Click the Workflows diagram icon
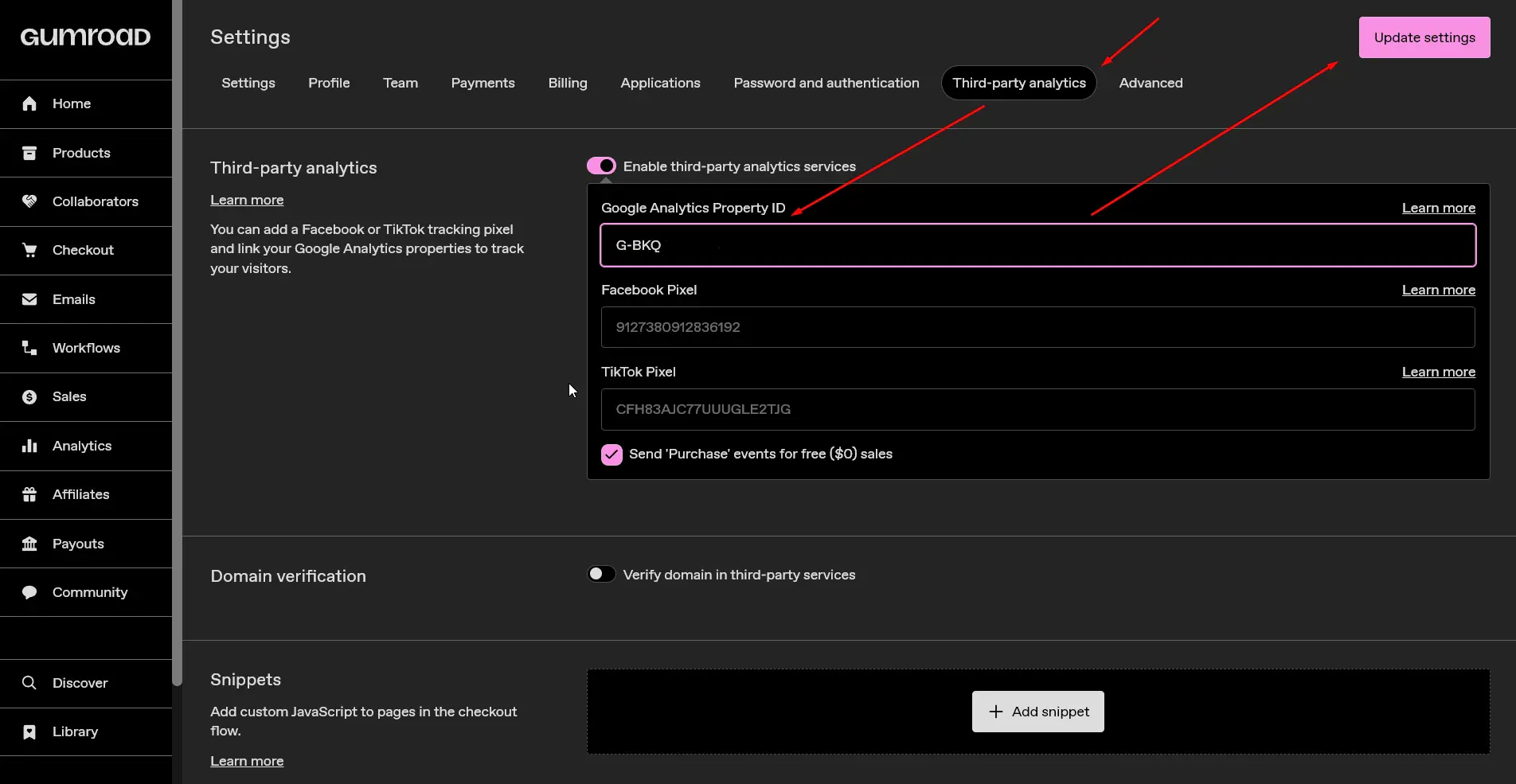Image resolution: width=1516 pixels, height=784 pixels. click(x=29, y=348)
